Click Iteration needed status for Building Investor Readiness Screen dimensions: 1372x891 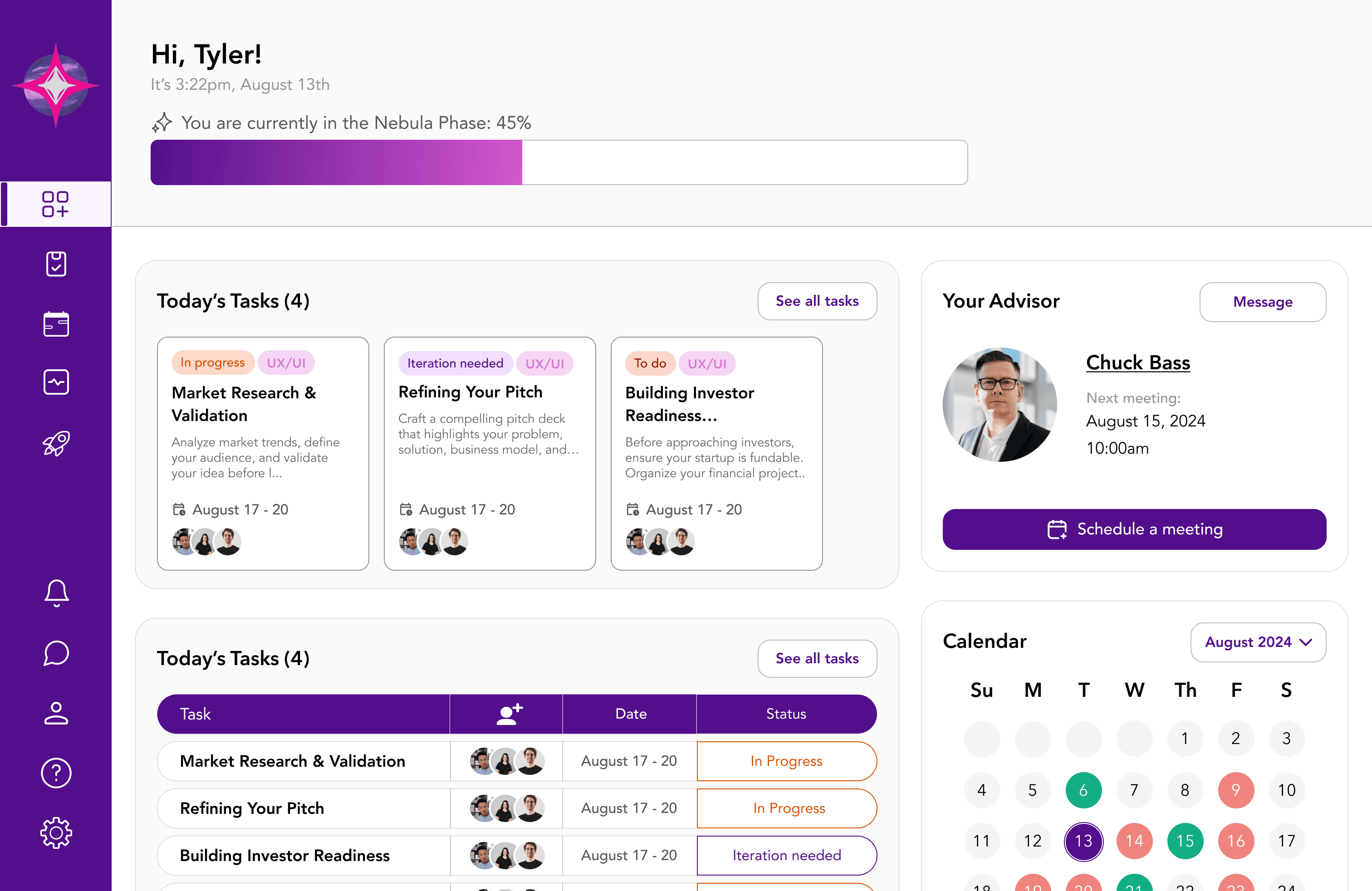tap(786, 855)
